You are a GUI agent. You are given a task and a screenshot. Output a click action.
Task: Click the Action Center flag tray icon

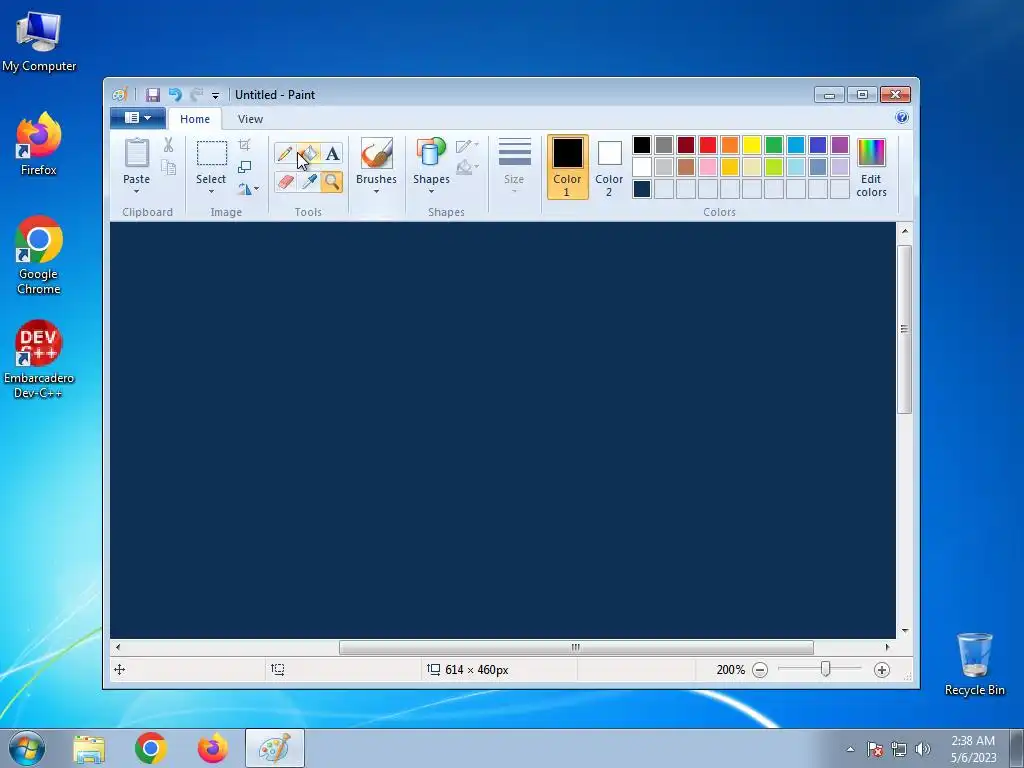pos(875,750)
